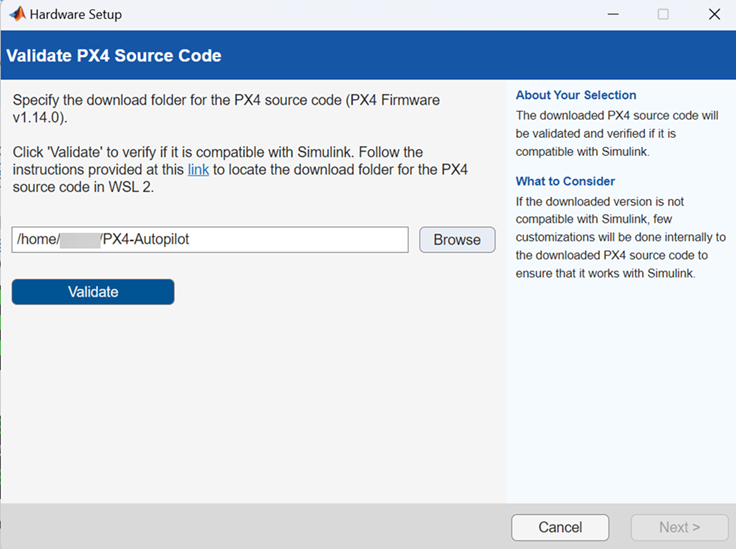
Task: Open the WSL 2 instructions link
Action: click(x=198, y=170)
